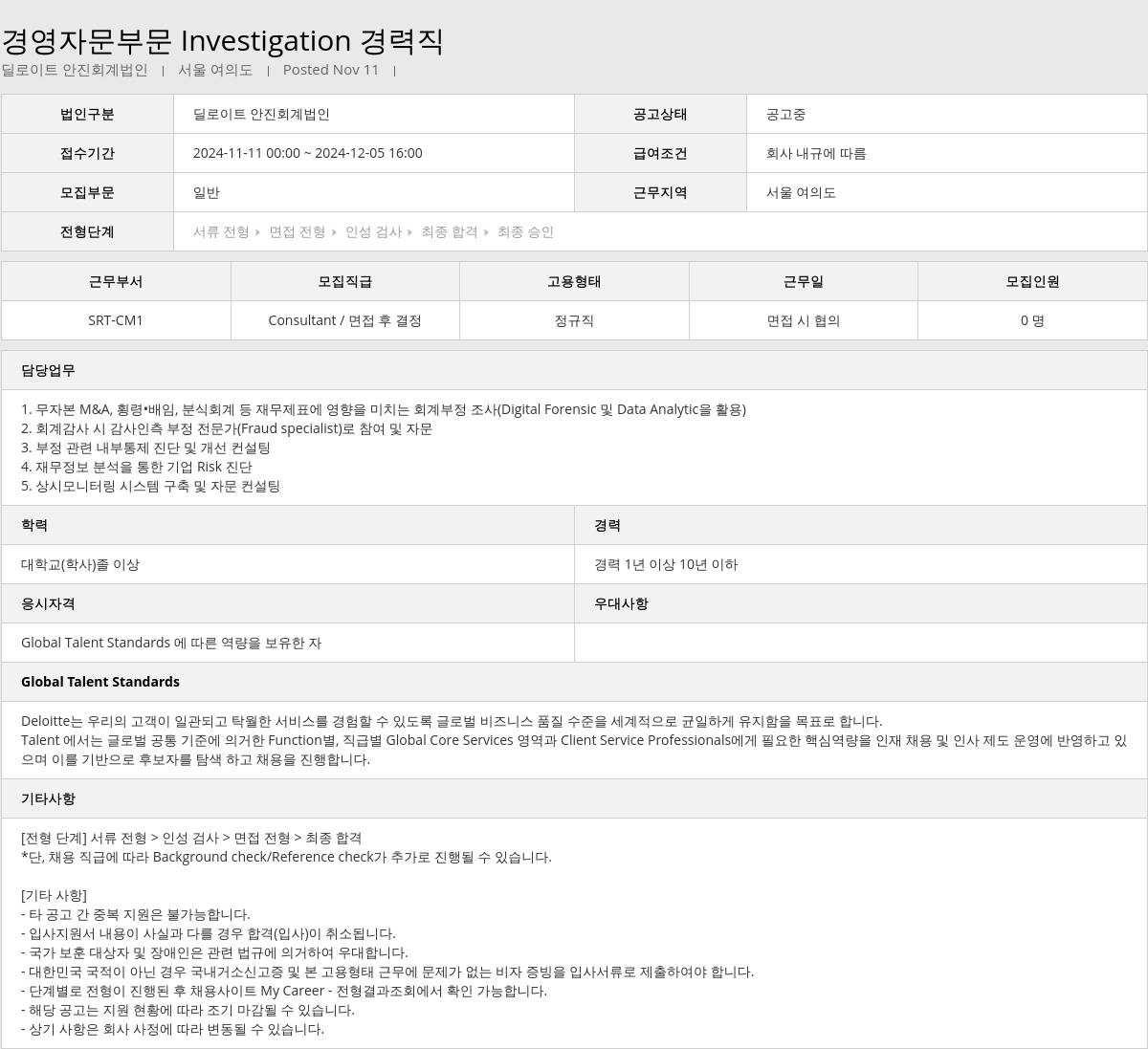Click the Posted Nov 11 date

[331, 70]
